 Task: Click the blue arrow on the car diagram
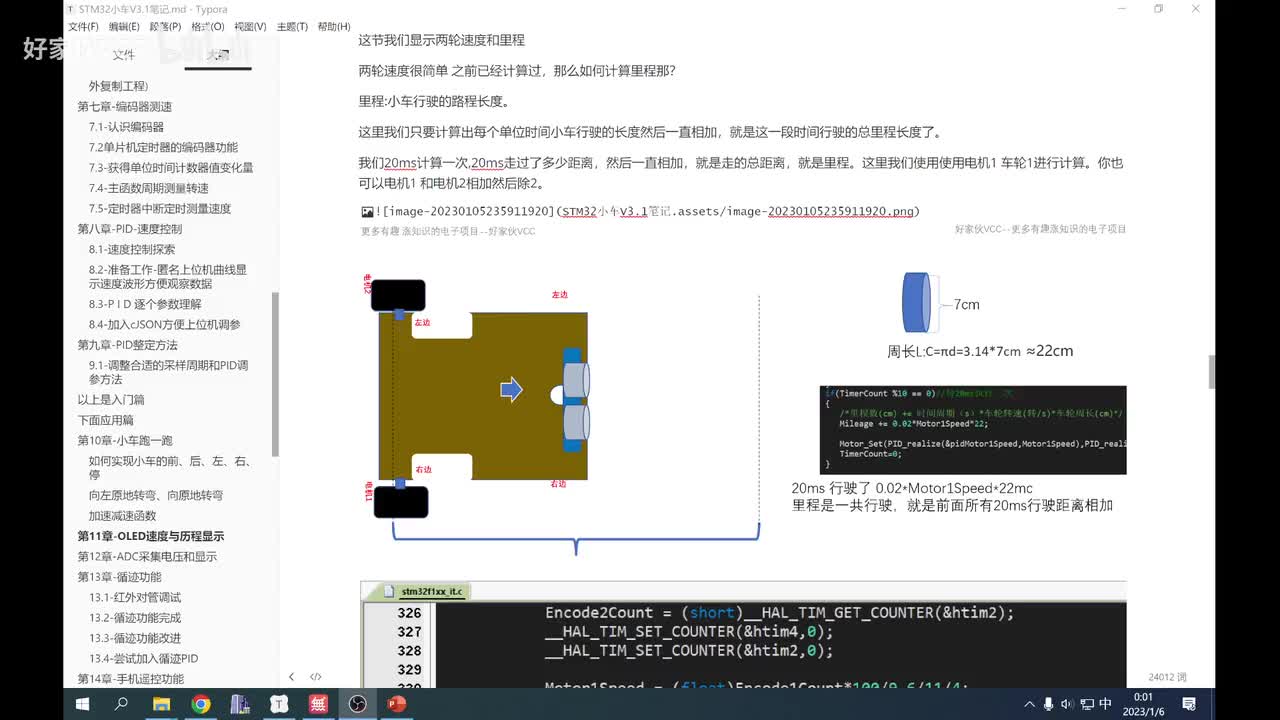tap(511, 389)
